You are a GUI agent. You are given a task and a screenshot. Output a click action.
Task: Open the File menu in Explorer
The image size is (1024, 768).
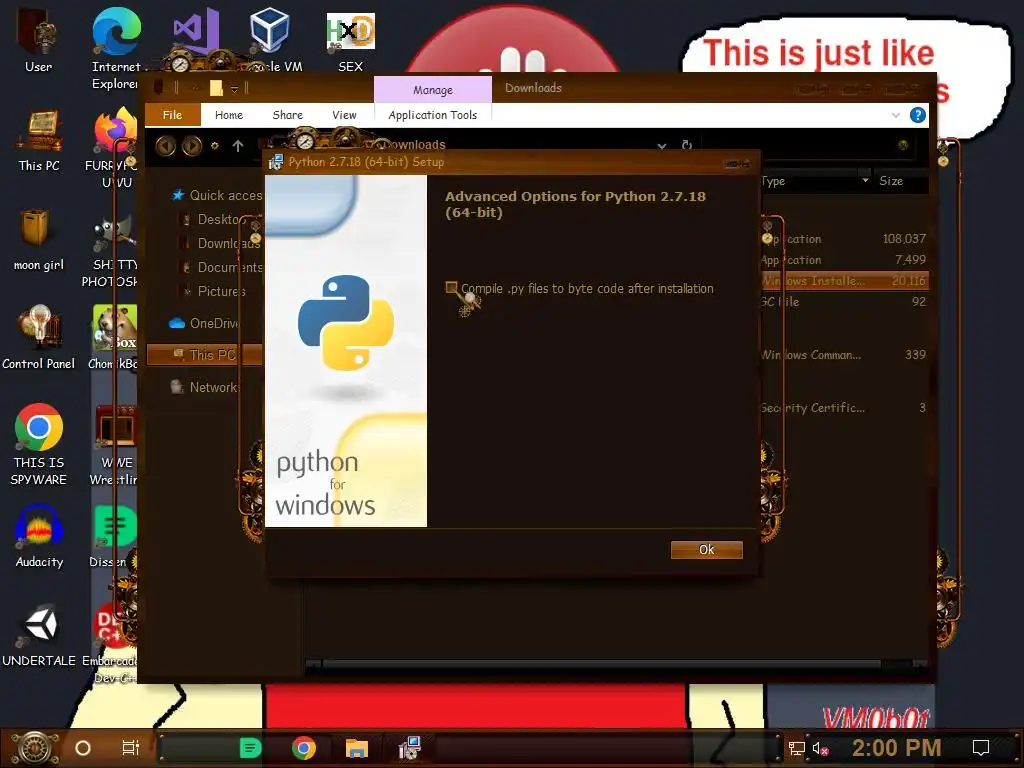(172, 115)
